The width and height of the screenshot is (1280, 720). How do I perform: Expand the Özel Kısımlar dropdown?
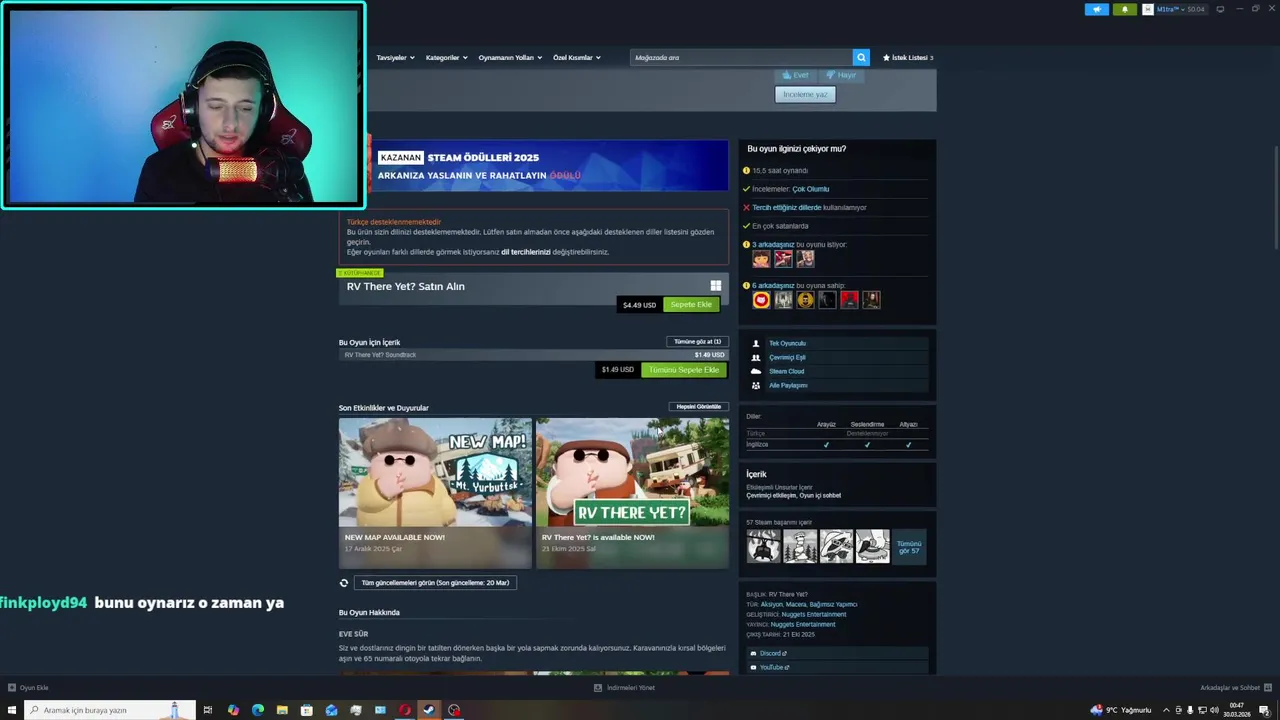(x=577, y=57)
